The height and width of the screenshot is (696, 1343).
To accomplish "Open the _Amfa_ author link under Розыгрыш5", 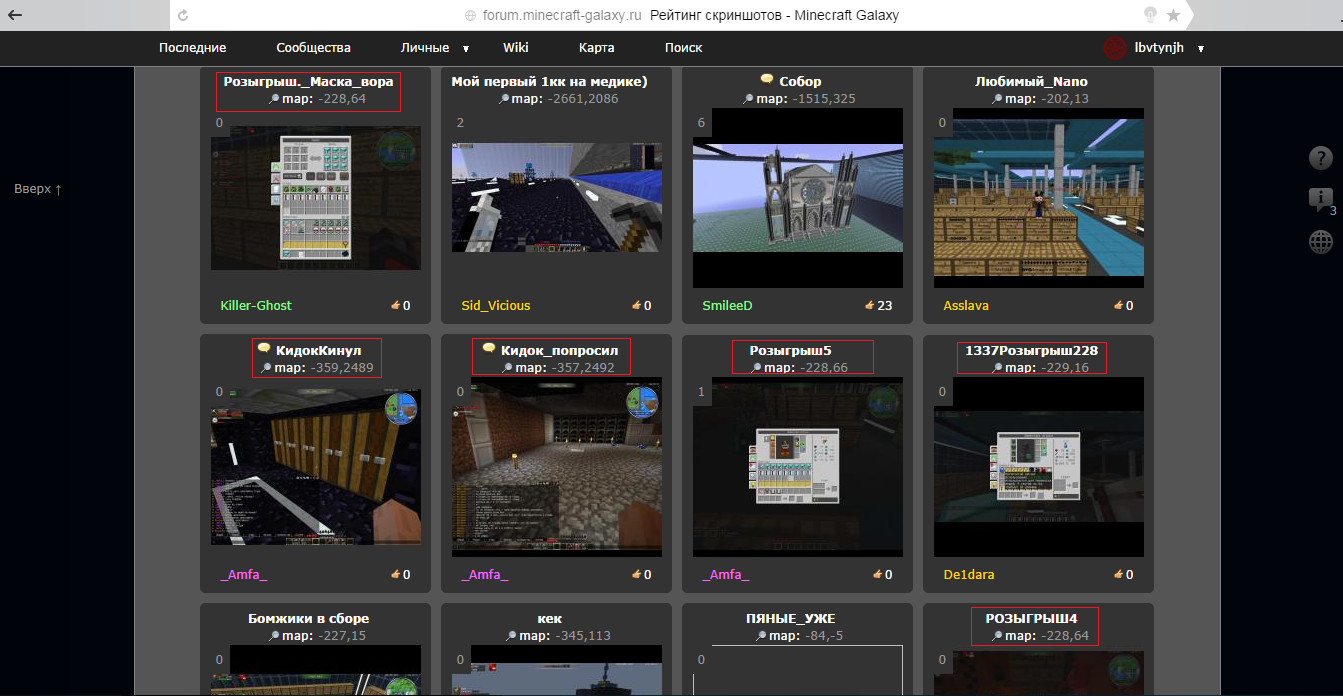I will pos(725,574).
